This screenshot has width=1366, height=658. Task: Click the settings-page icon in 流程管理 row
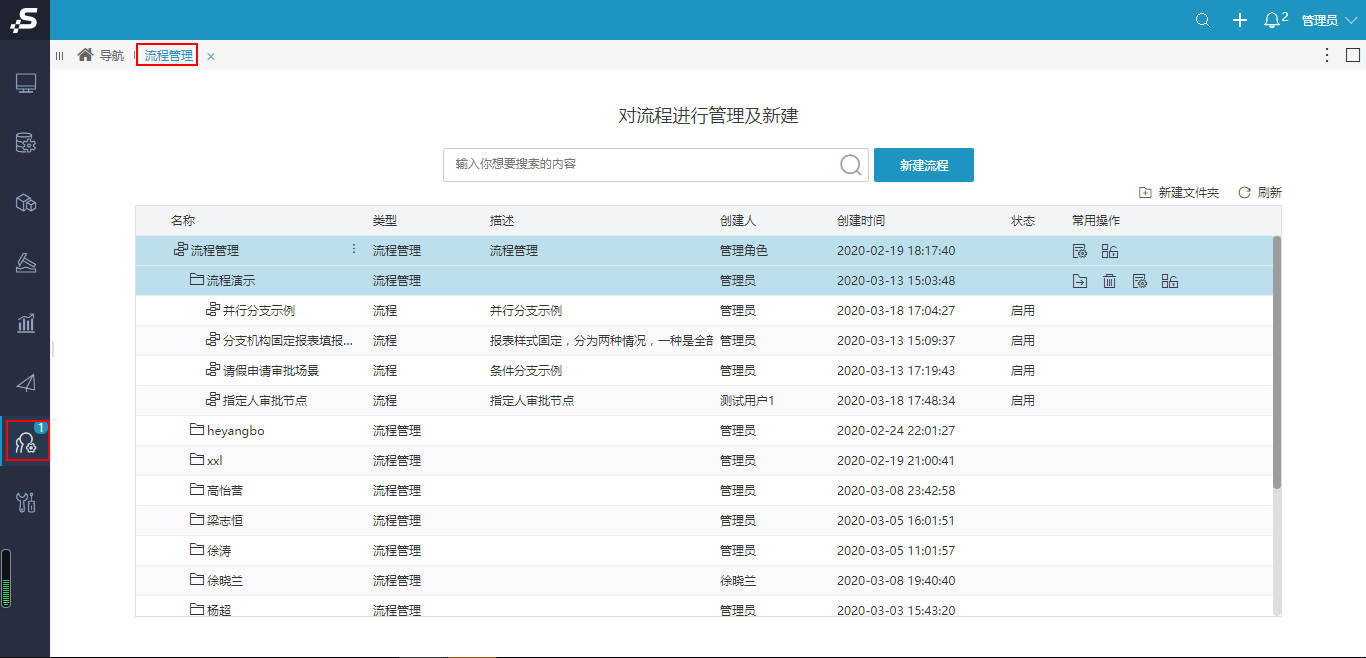(1080, 251)
